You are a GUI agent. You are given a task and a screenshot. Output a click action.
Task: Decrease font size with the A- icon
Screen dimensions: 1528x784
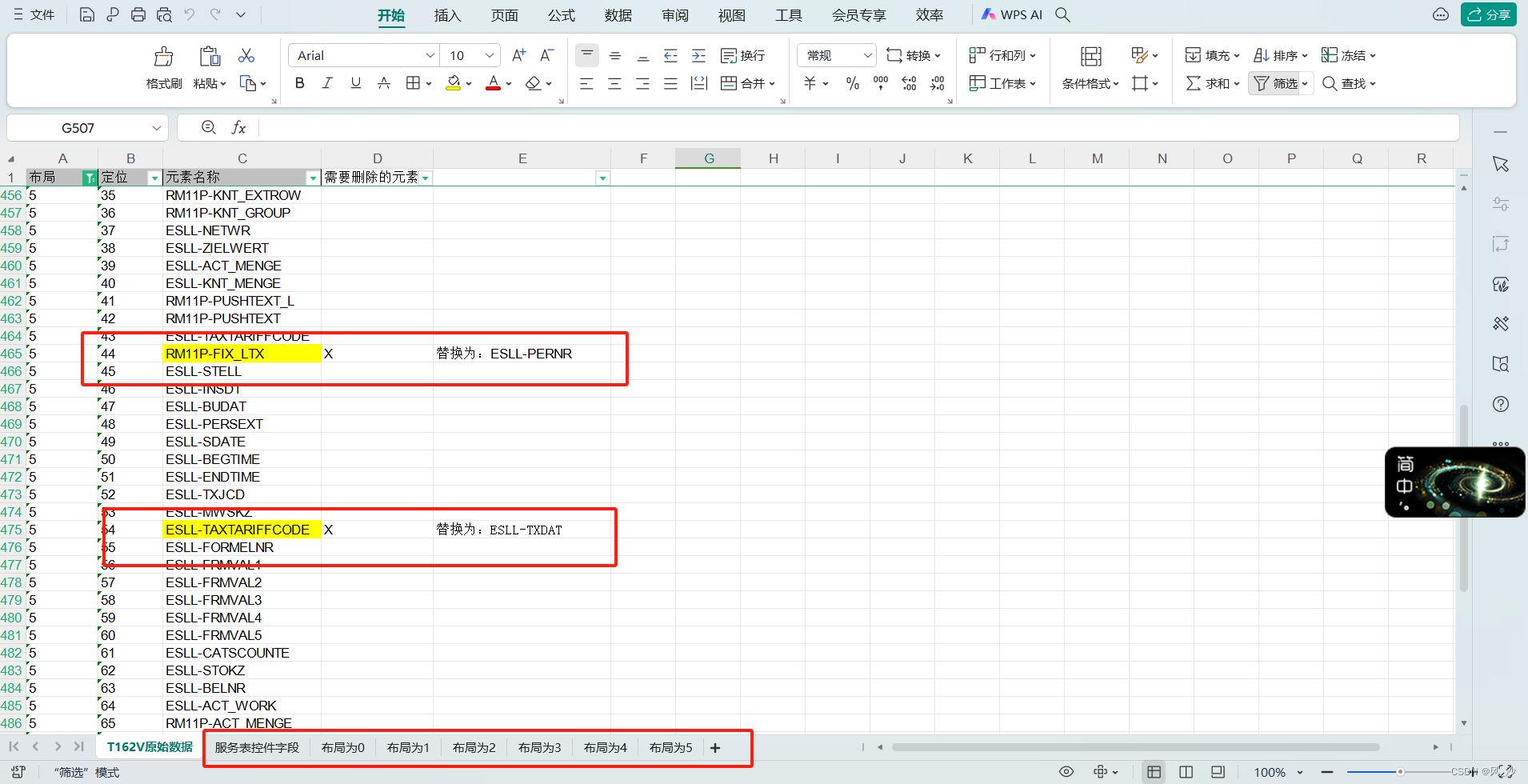(x=547, y=55)
